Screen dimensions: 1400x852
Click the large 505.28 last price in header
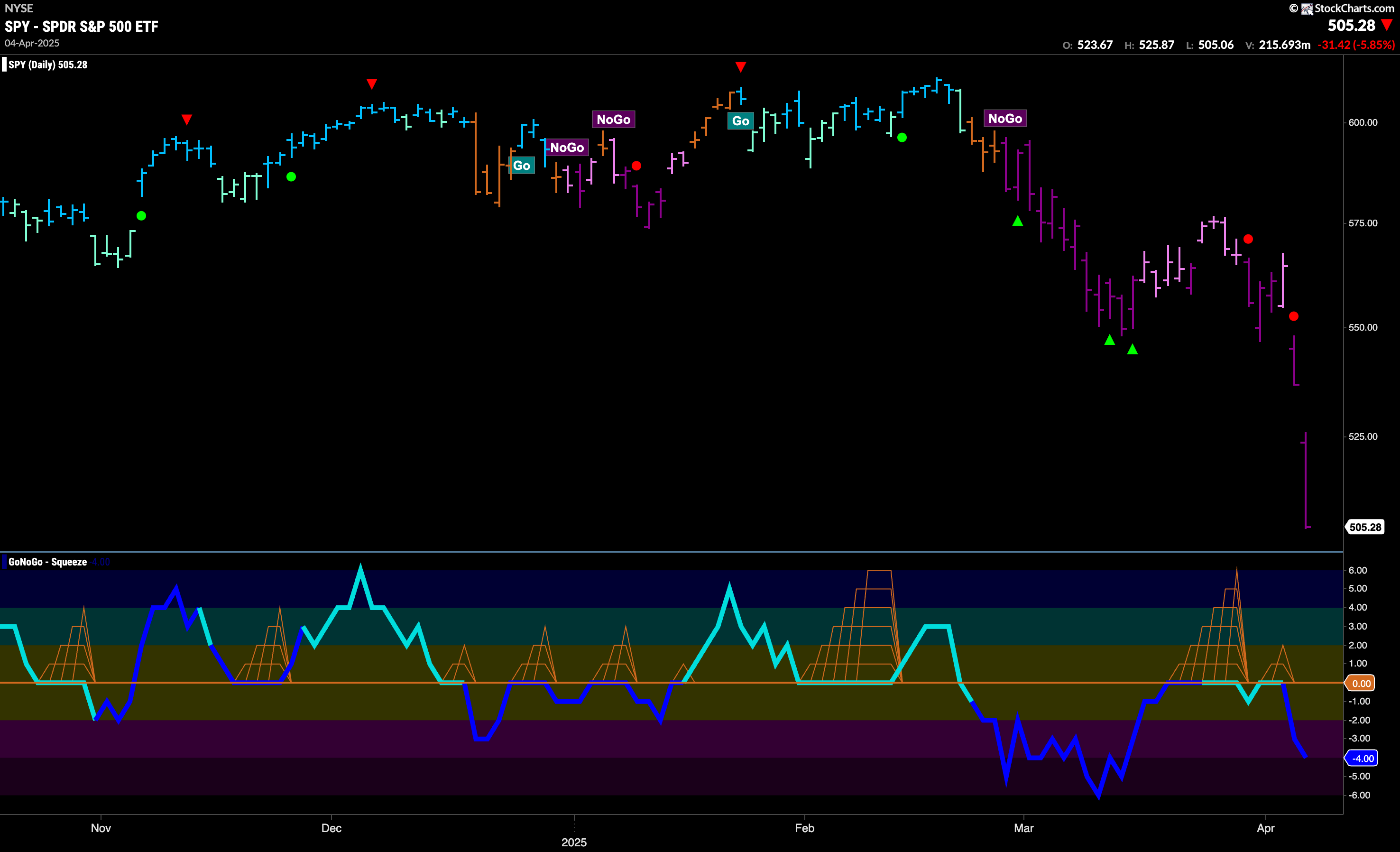pyautogui.click(x=1351, y=26)
